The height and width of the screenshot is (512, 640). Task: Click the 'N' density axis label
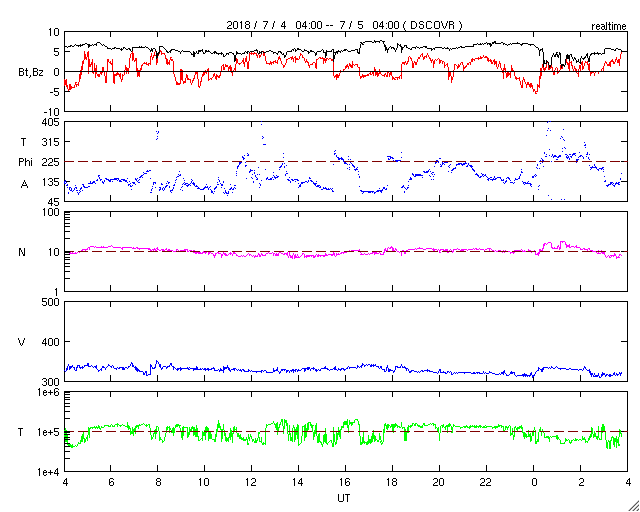coord(22,252)
